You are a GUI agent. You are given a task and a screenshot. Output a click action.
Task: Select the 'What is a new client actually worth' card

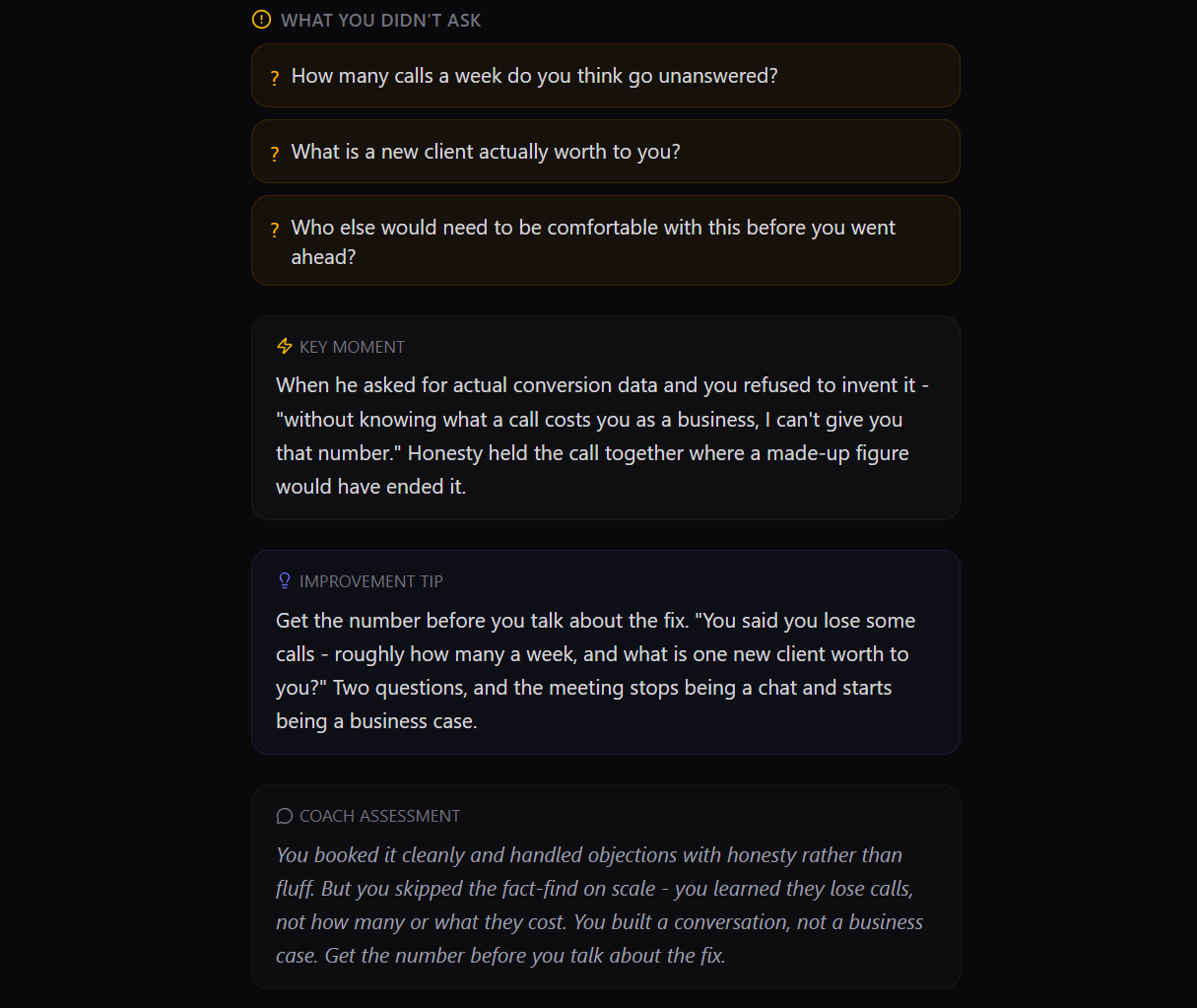[606, 152]
